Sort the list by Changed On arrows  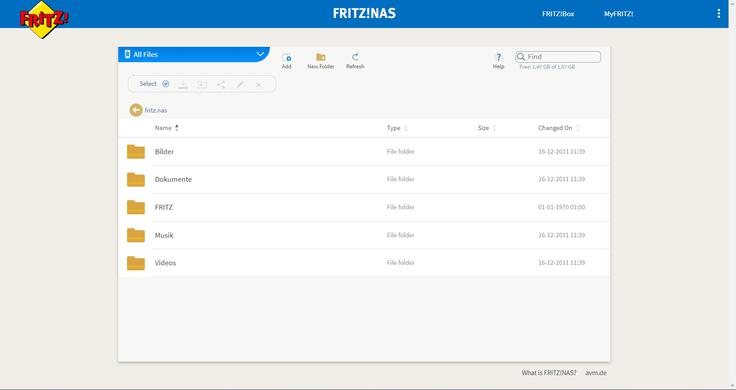pyautogui.click(x=577, y=128)
